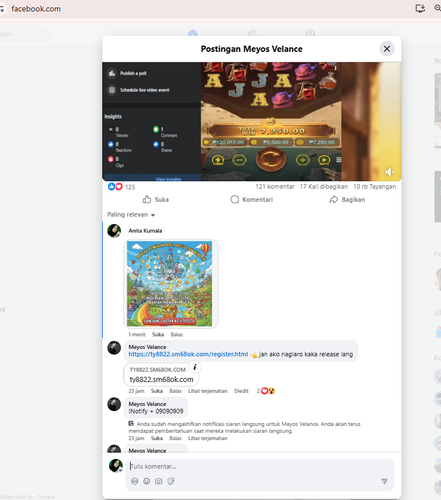441x500 pixels.
Task: Click Lihat terjemahan under the link comment
Action: [x=208, y=391]
